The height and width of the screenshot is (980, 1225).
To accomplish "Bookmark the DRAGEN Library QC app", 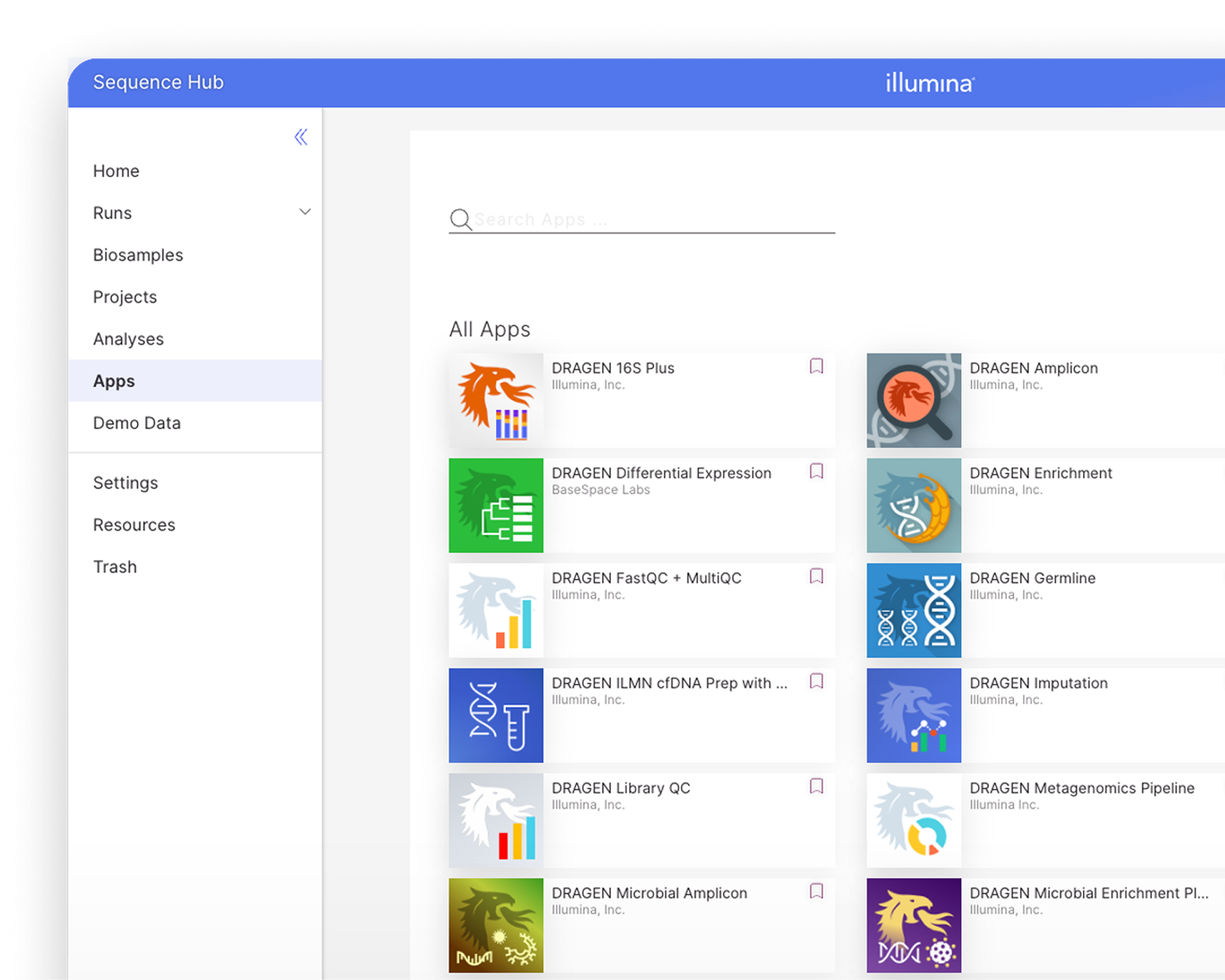I will point(816,786).
